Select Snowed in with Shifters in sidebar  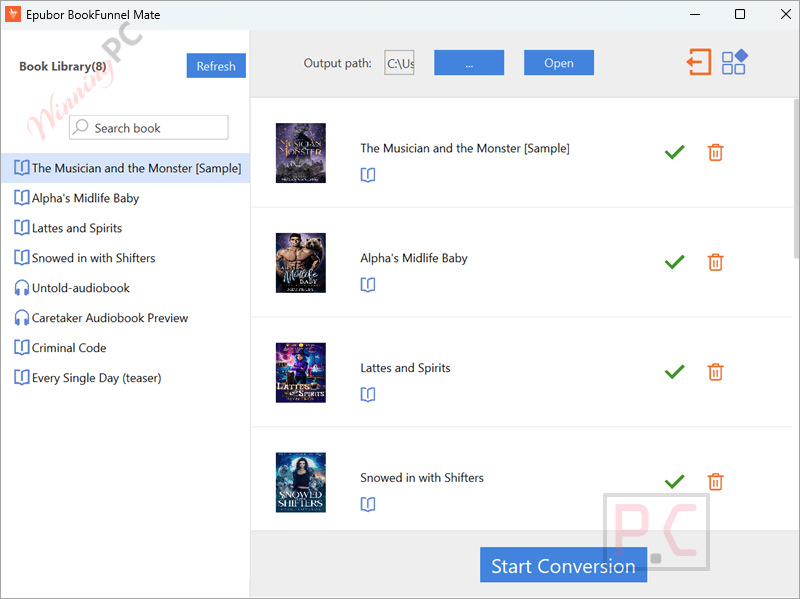125,258
